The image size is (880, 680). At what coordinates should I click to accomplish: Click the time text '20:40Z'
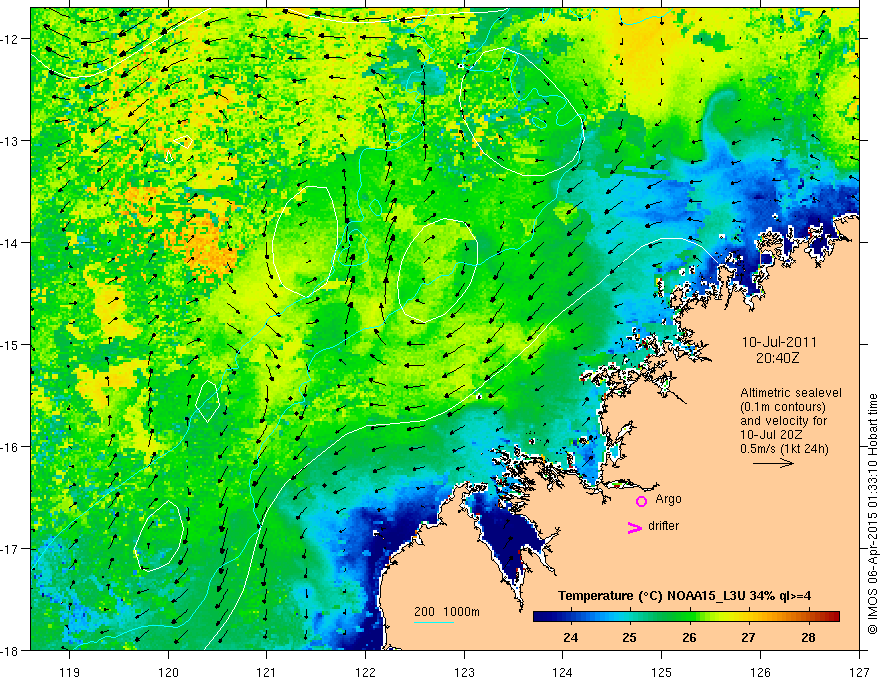pyautogui.click(x=777, y=358)
